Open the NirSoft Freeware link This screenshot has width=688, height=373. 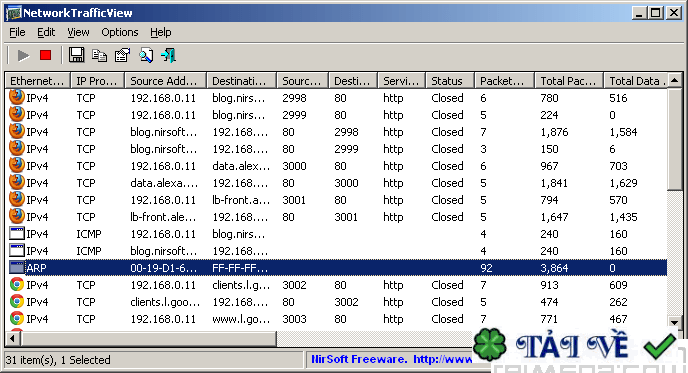391,359
